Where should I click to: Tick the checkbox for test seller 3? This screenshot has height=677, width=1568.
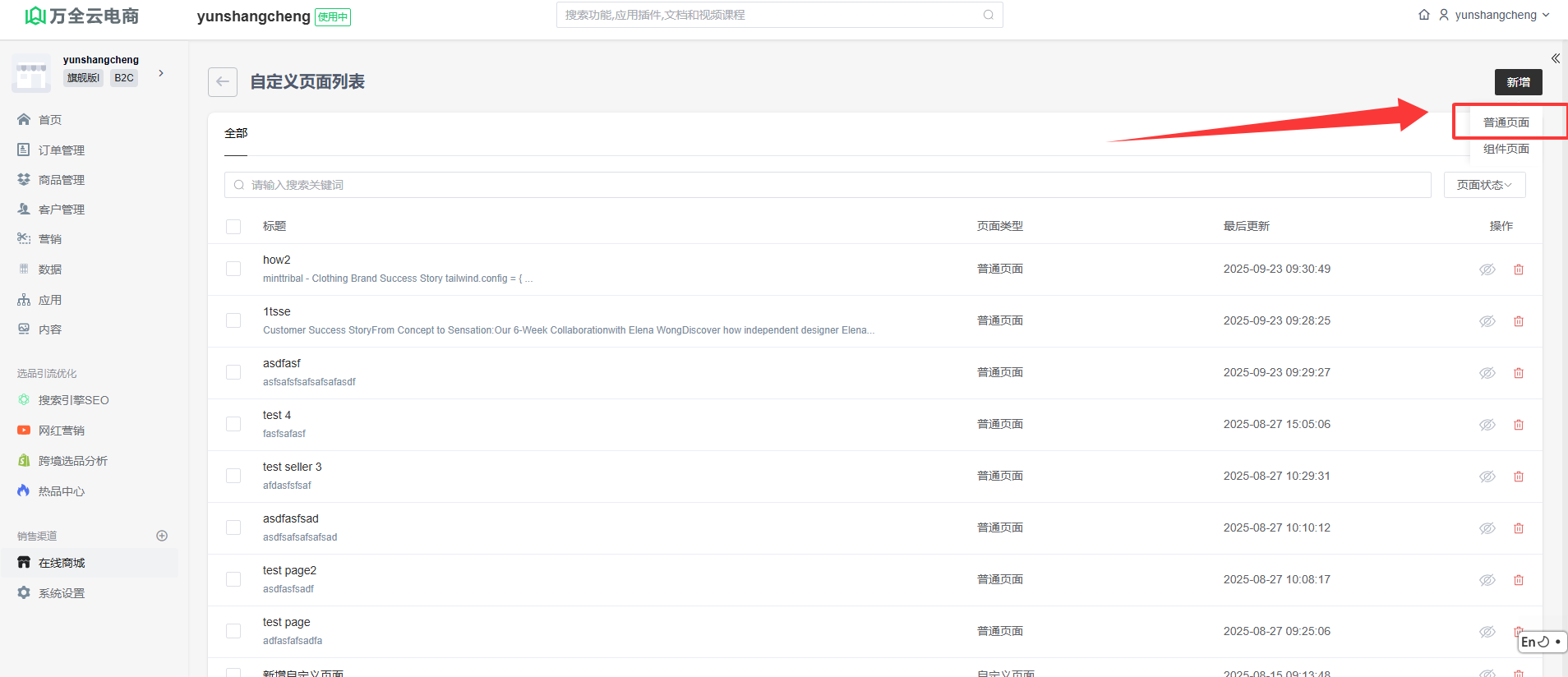click(233, 476)
